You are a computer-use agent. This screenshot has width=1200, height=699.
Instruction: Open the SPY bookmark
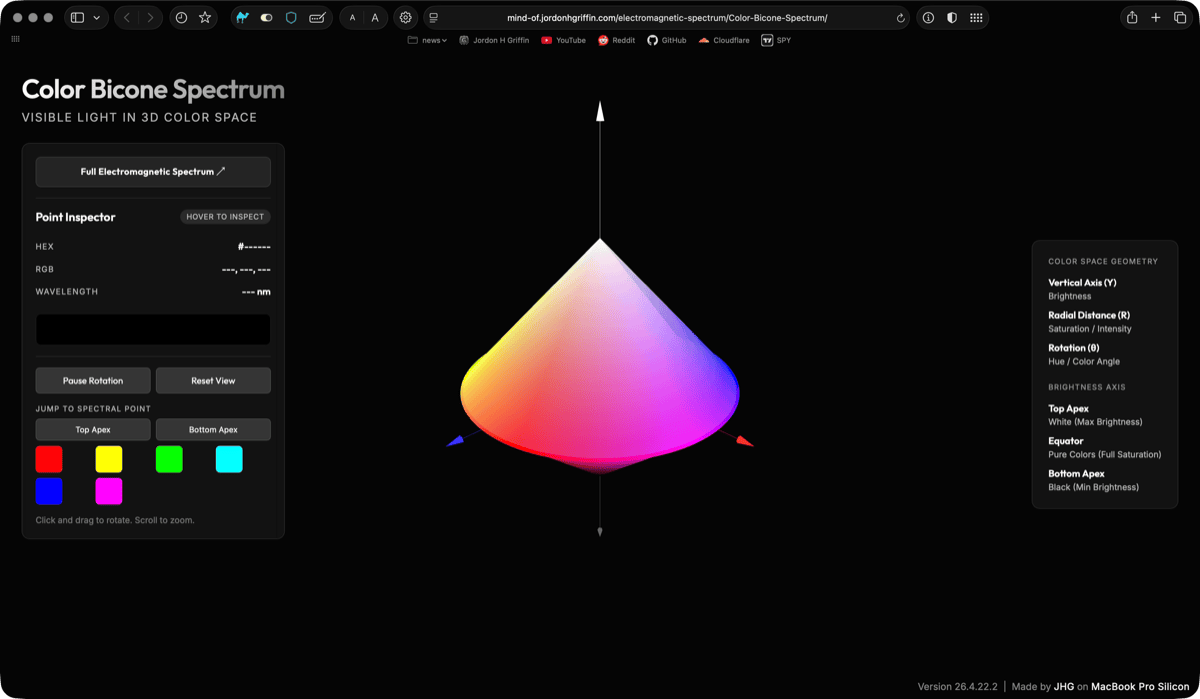point(776,40)
